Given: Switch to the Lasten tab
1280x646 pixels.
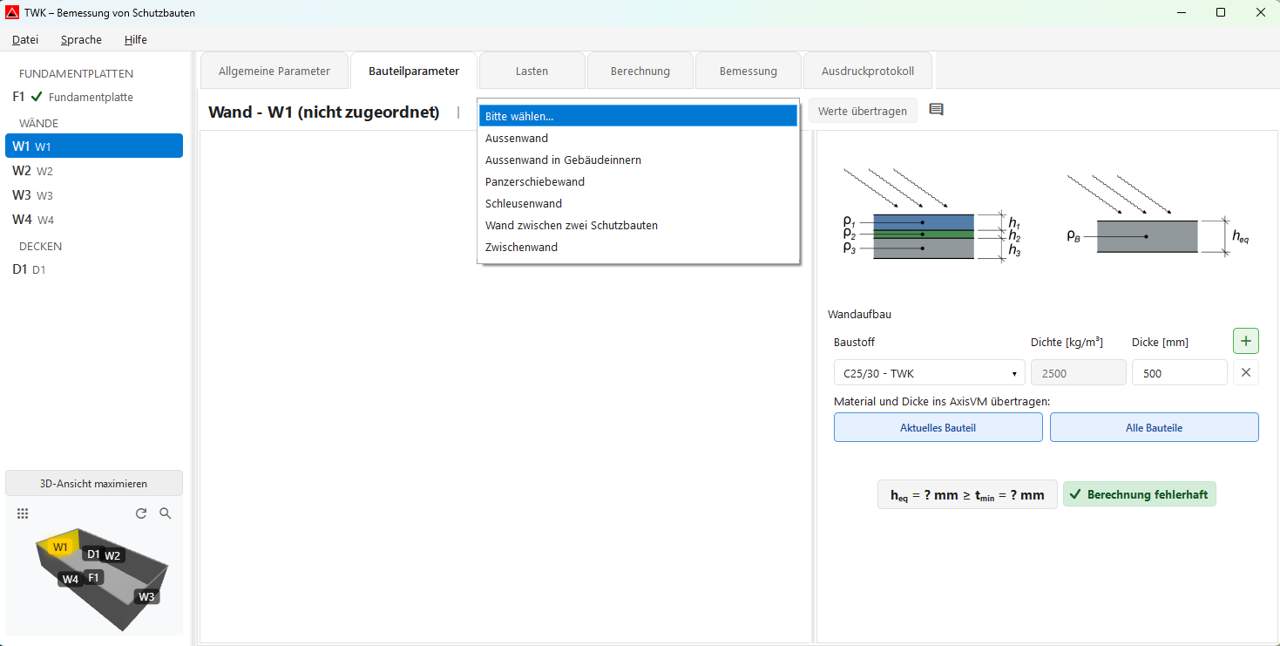Looking at the screenshot, I should click(x=531, y=70).
